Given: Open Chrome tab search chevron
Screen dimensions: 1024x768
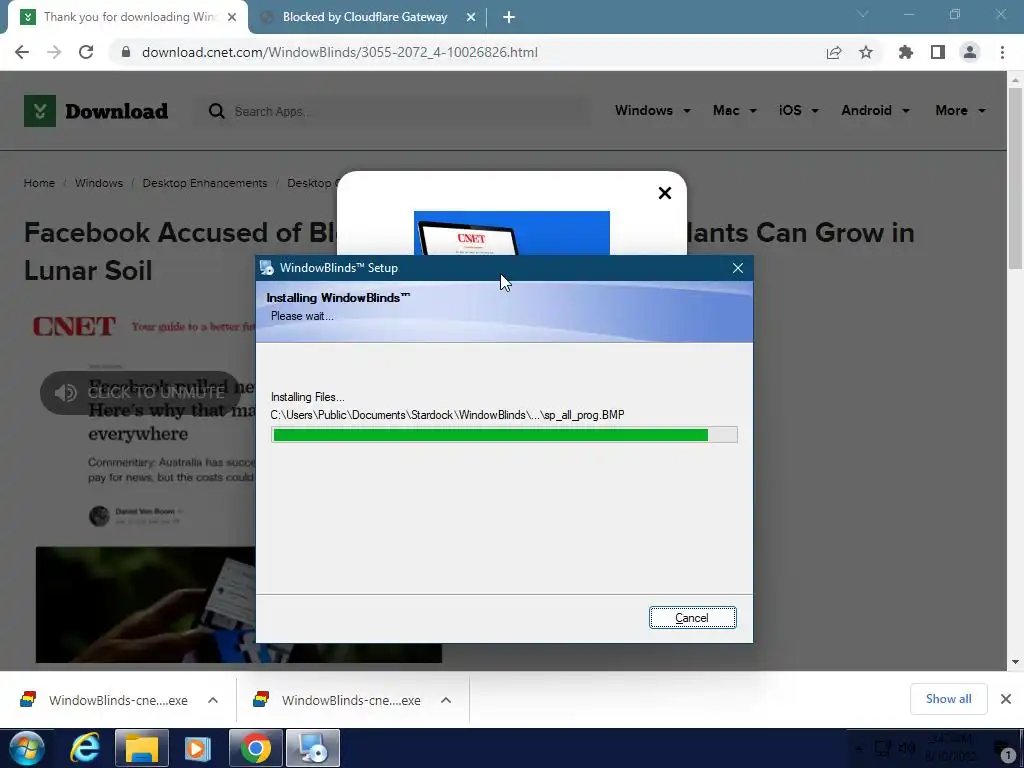Looking at the screenshot, I should [863, 14].
